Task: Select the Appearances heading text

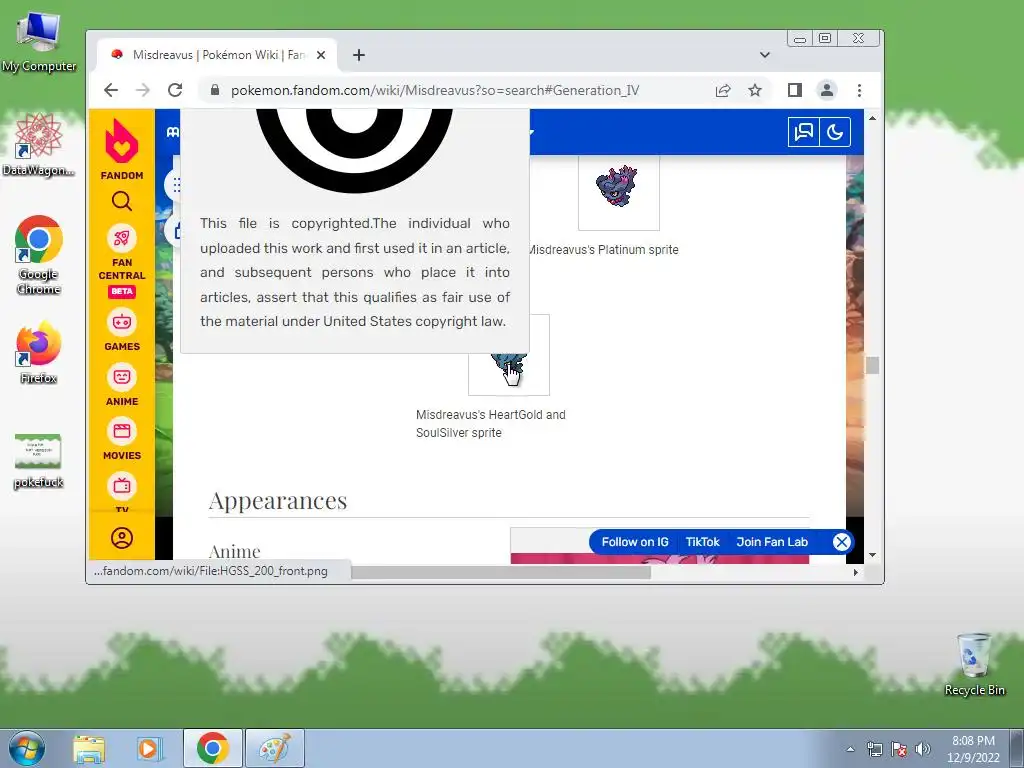Action: [x=278, y=501]
